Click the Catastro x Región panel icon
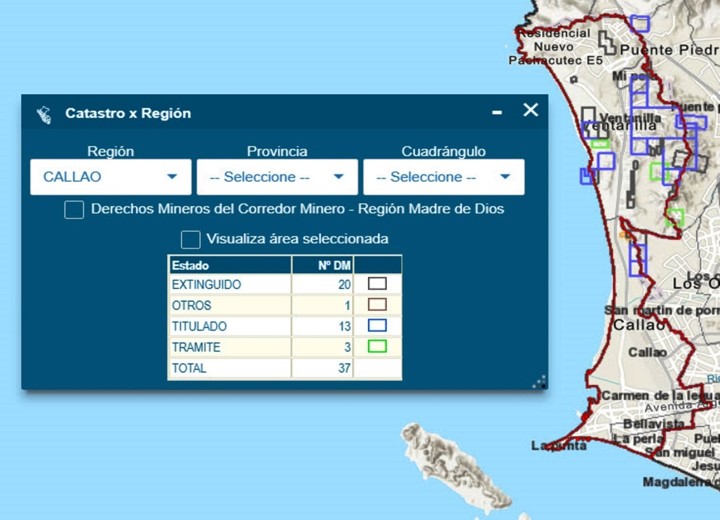Image resolution: width=720 pixels, height=520 pixels. click(x=44, y=114)
